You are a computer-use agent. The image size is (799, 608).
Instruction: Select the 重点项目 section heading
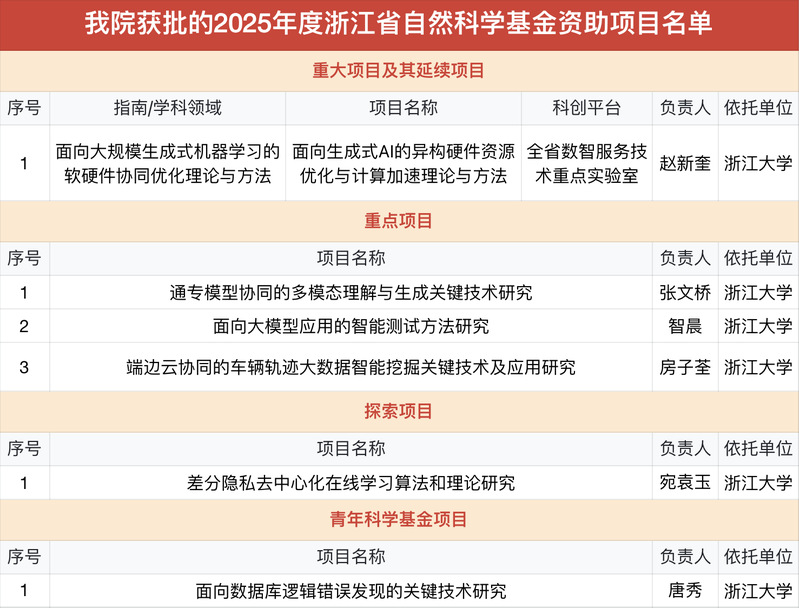coord(399,221)
